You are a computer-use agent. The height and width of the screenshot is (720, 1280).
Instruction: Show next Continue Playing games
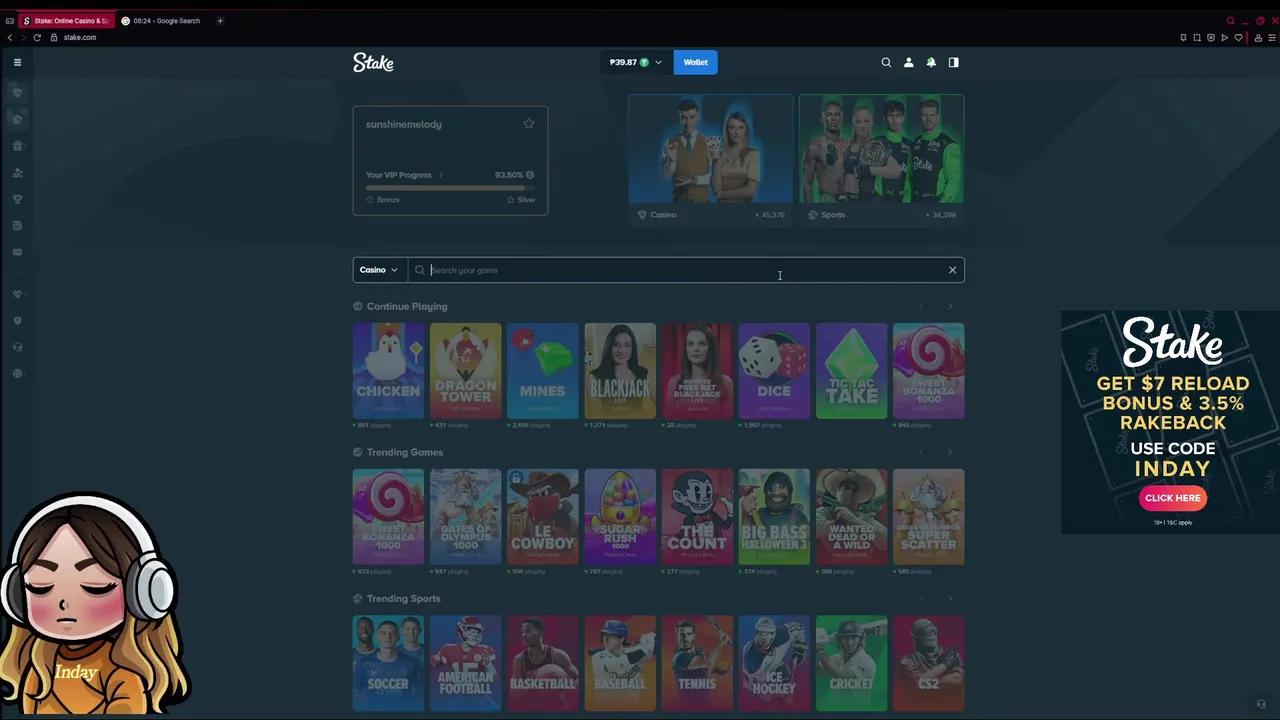click(950, 307)
